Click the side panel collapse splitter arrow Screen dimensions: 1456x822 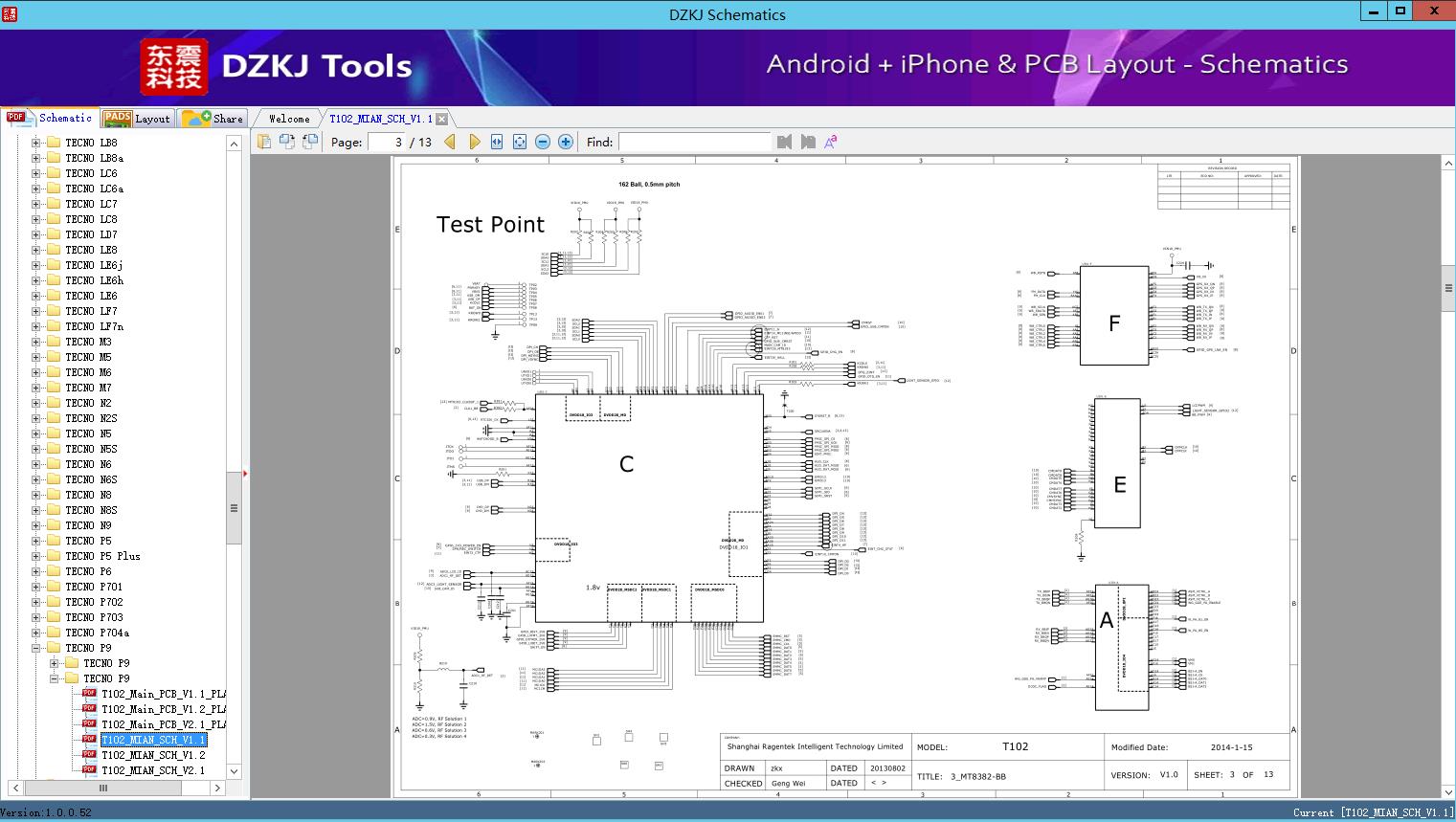pyautogui.click(x=246, y=474)
